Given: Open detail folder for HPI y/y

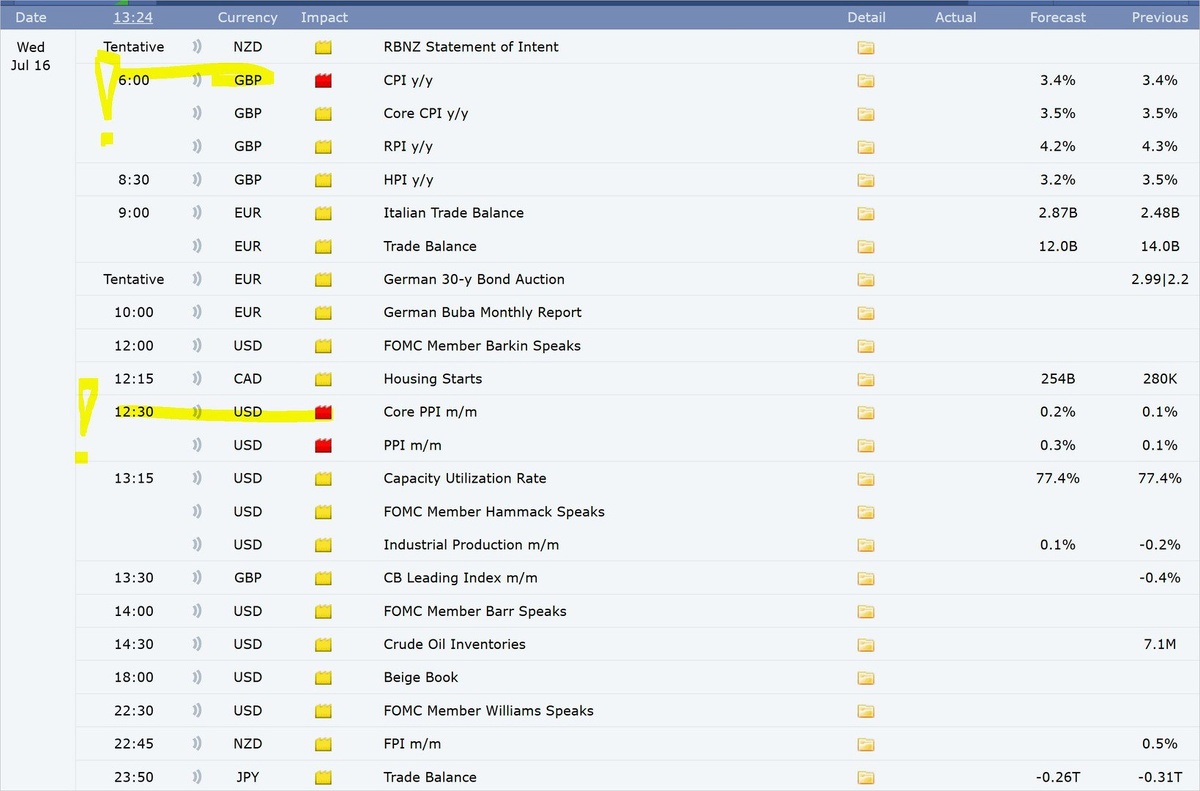Looking at the screenshot, I should 866,180.
